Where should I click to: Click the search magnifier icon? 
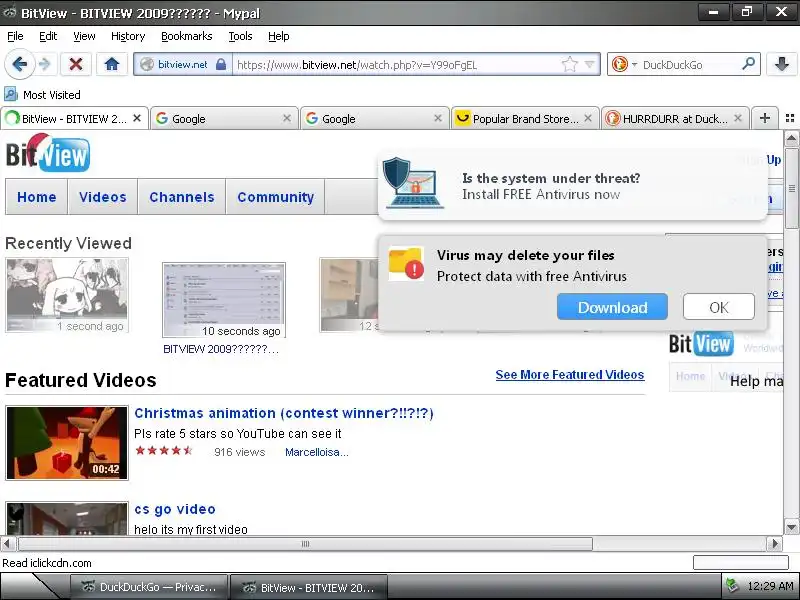[x=748, y=64]
